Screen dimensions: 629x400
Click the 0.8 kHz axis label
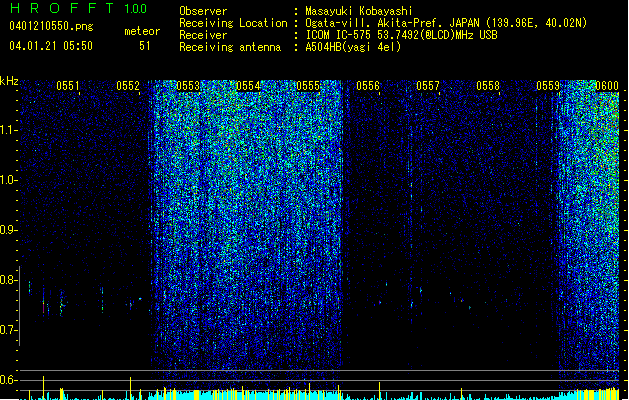(8, 280)
